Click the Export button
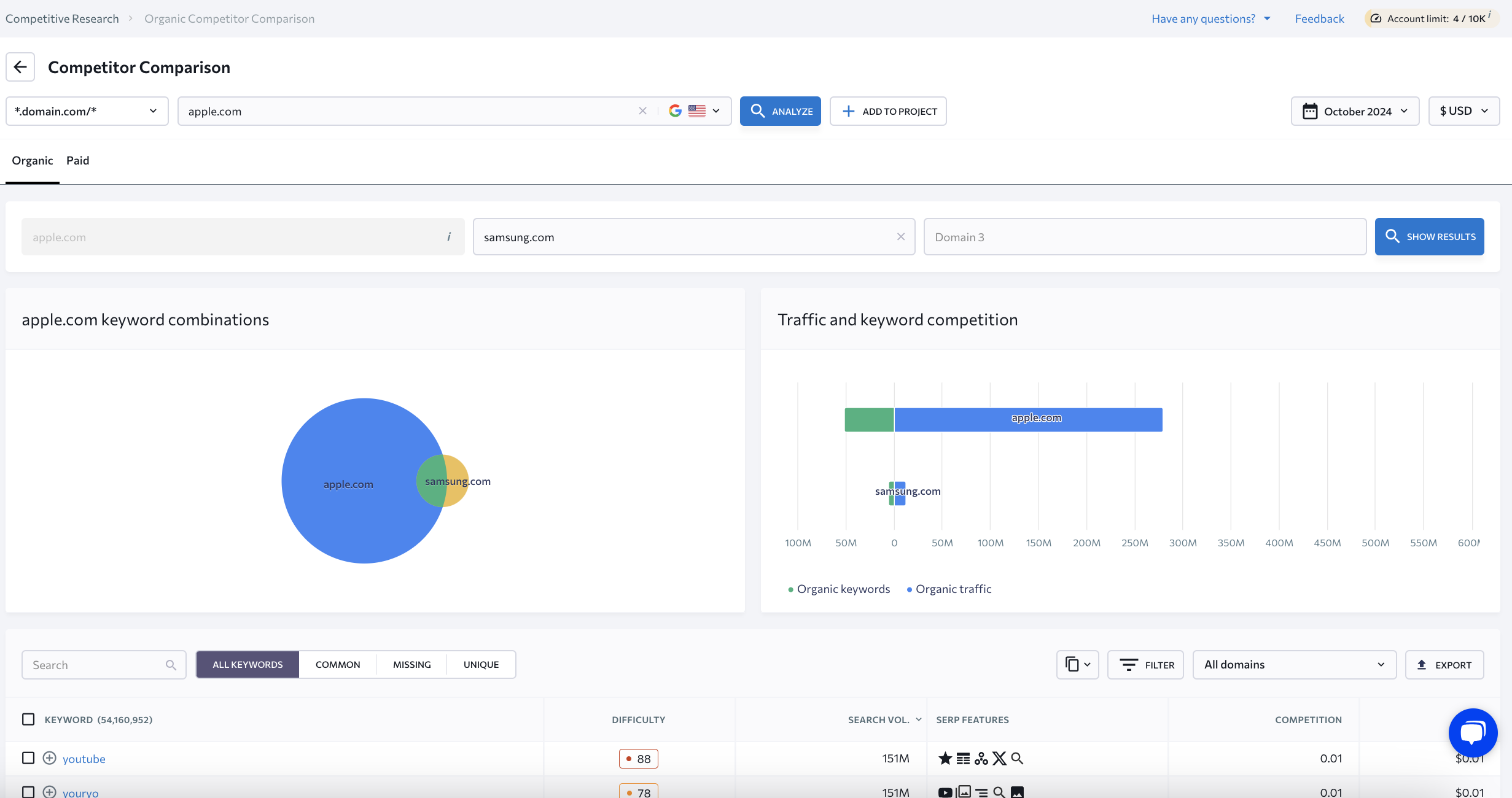 point(1444,665)
